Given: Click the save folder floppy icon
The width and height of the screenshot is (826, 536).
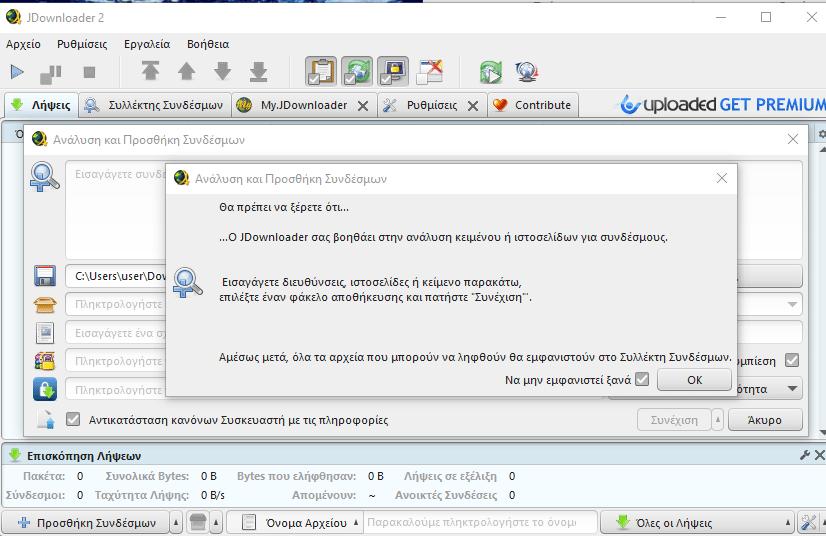Looking at the screenshot, I should coord(45,276).
